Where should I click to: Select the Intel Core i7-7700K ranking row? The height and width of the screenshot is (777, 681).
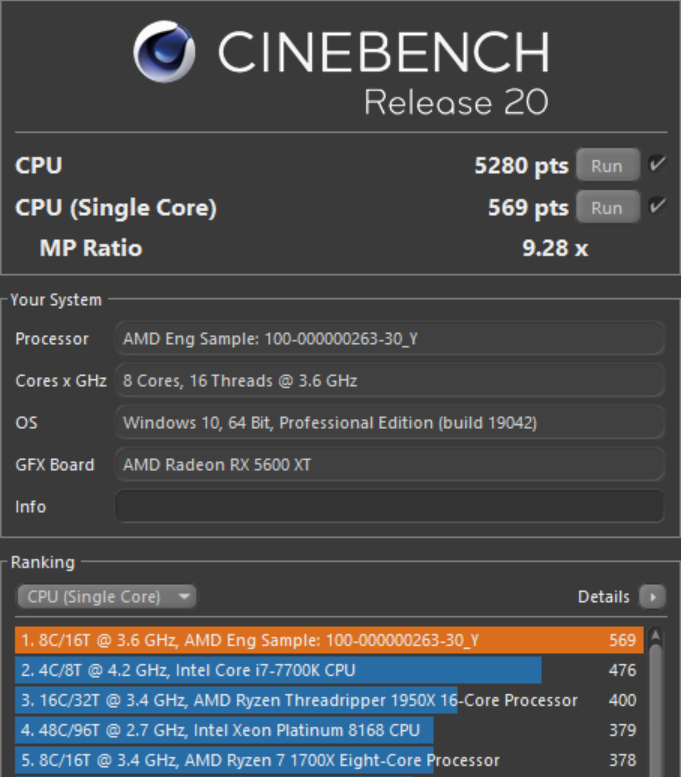(x=329, y=670)
